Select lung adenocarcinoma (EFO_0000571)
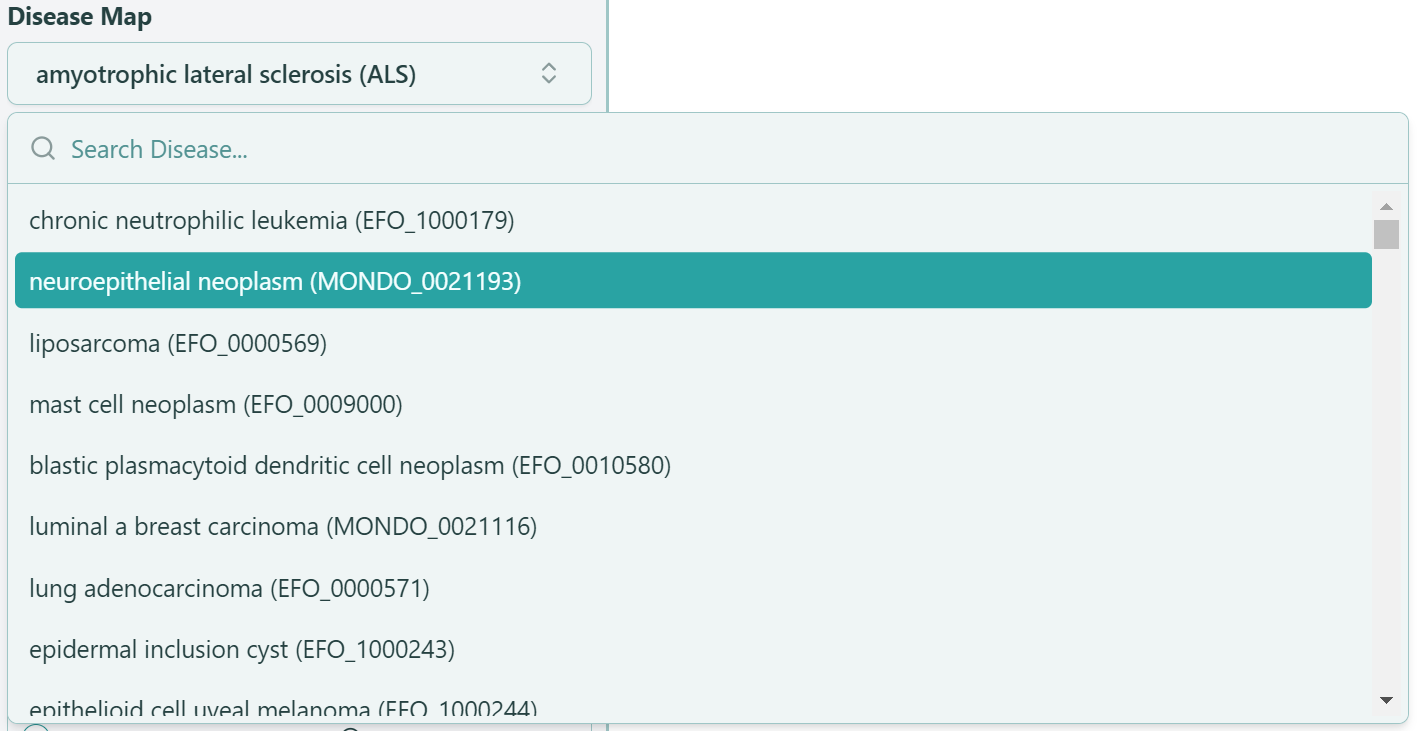The width and height of the screenshot is (1417, 731). tap(229, 589)
